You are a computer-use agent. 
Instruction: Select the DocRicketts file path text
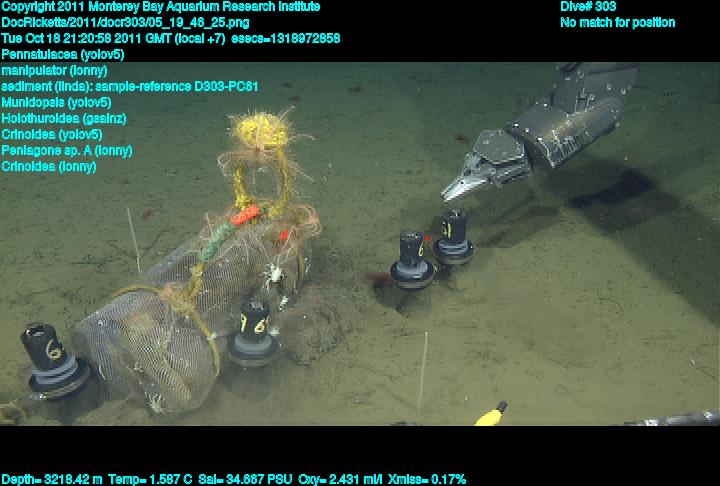[x=125, y=23]
